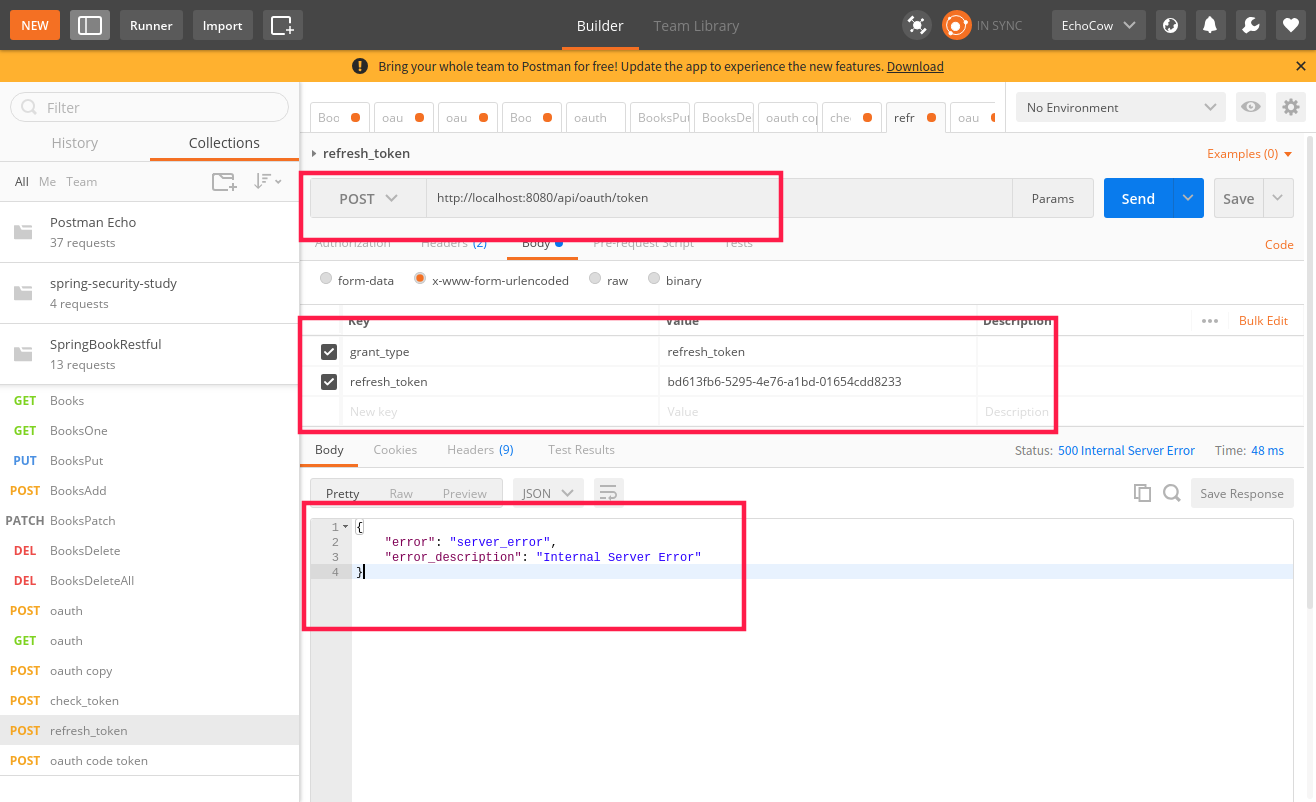Toggle response line wrap icon
This screenshot has height=802, width=1316.
click(x=609, y=493)
